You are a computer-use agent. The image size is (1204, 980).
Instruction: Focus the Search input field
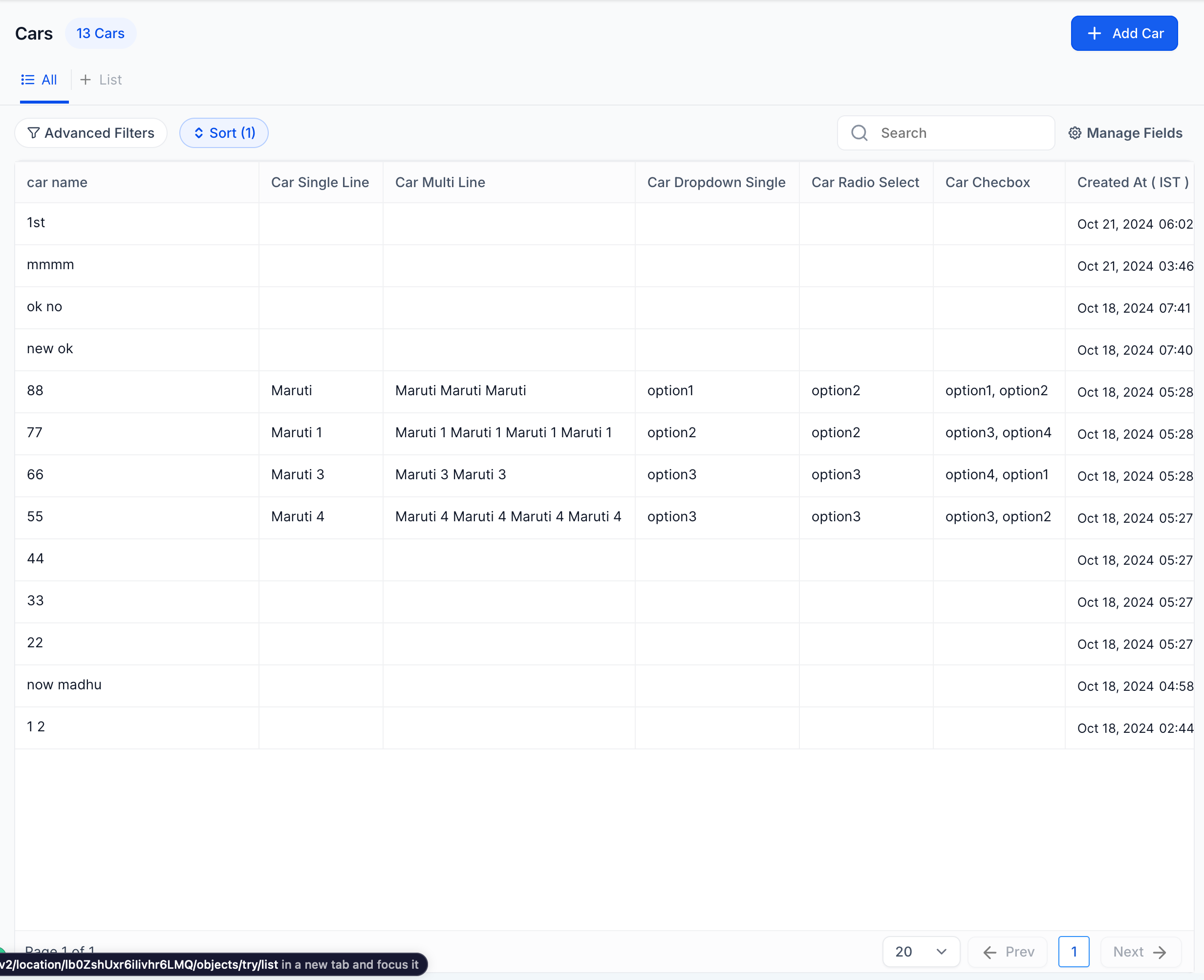coord(946,133)
